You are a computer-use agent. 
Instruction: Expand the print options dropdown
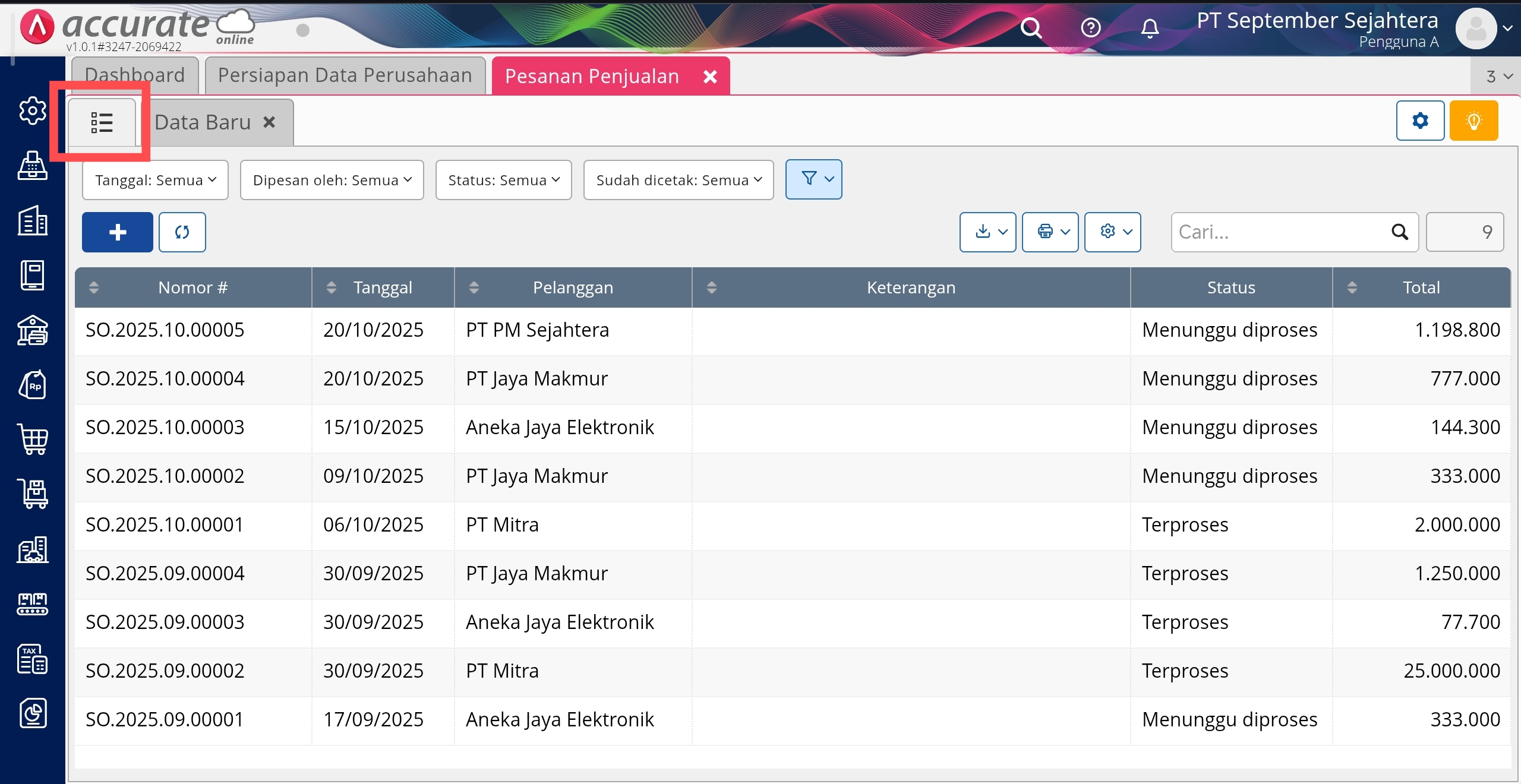1050,232
